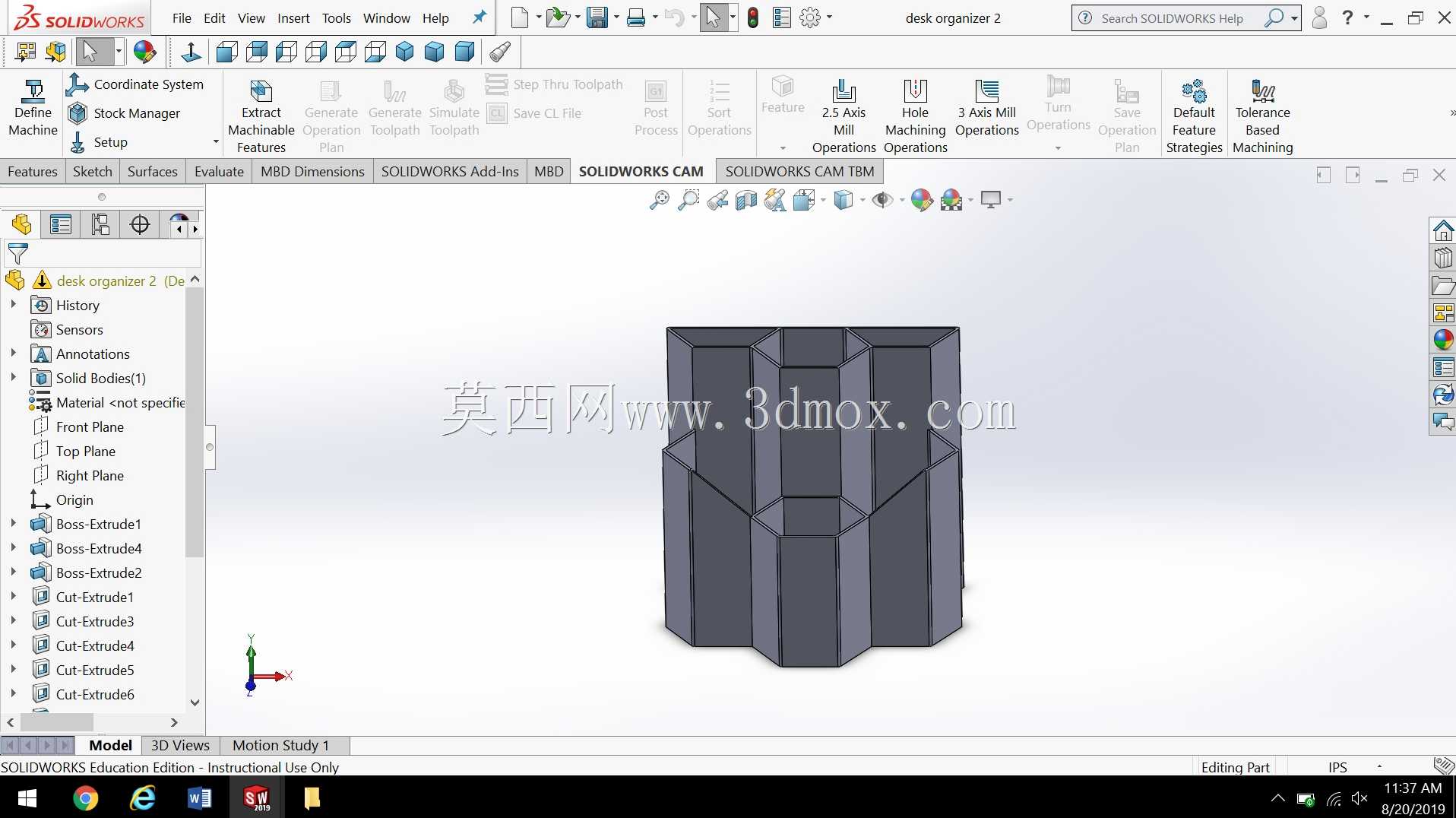Open 2.5 Axis Mill Operations
This screenshot has height=818, width=1456.
click(844, 116)
